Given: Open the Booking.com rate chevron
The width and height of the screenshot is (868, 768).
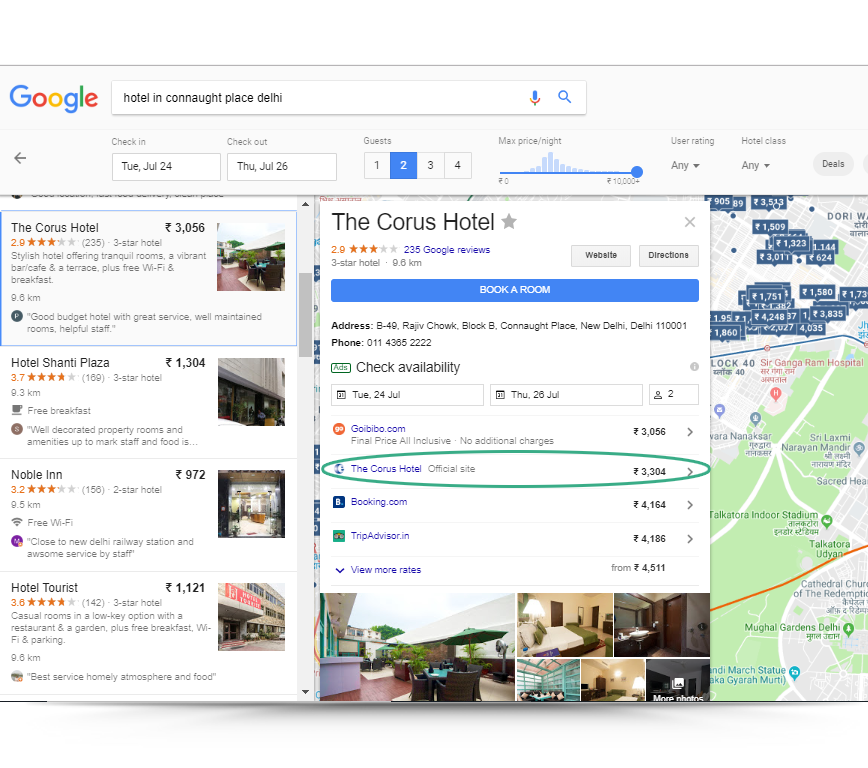Looking at the screenshot, I should click(690, 505).
